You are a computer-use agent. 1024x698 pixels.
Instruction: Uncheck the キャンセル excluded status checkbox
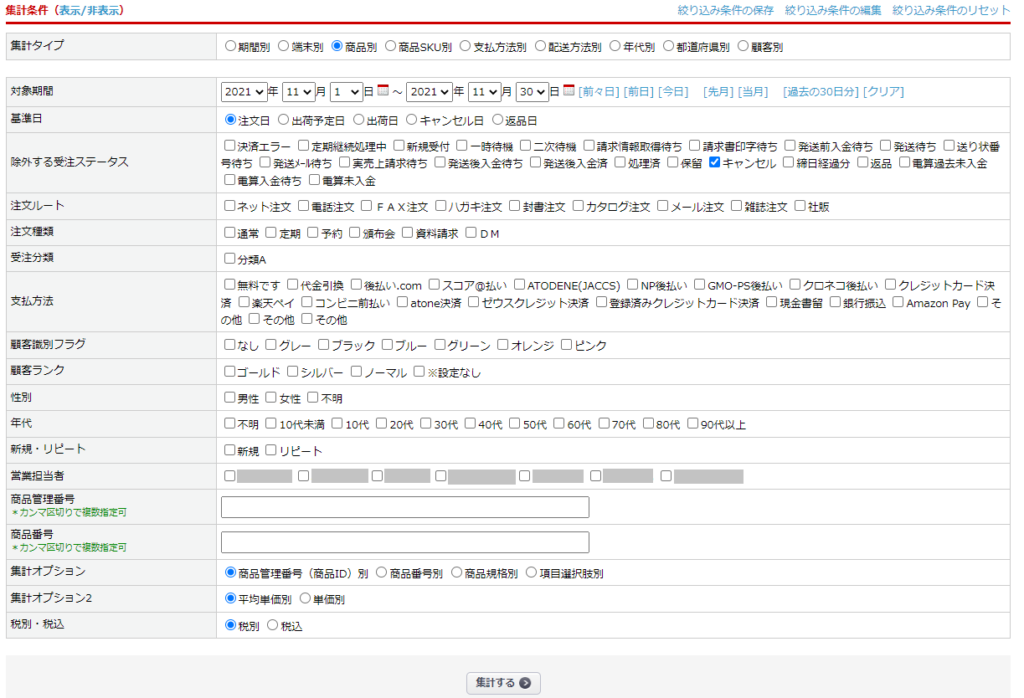point(714,163)
